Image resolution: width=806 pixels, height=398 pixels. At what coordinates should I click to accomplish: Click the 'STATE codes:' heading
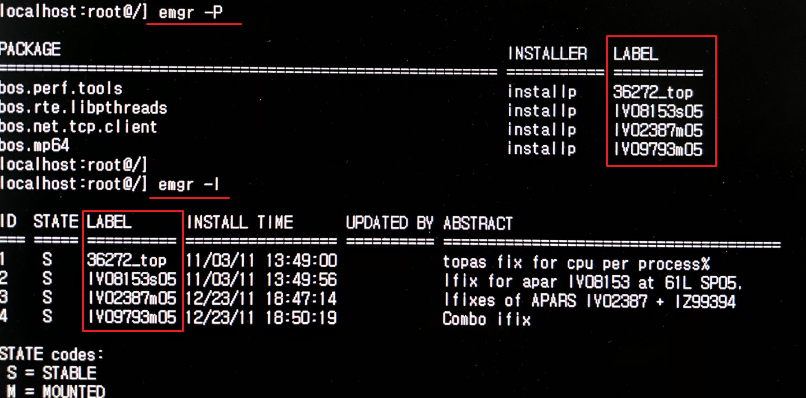coord(52,354)
